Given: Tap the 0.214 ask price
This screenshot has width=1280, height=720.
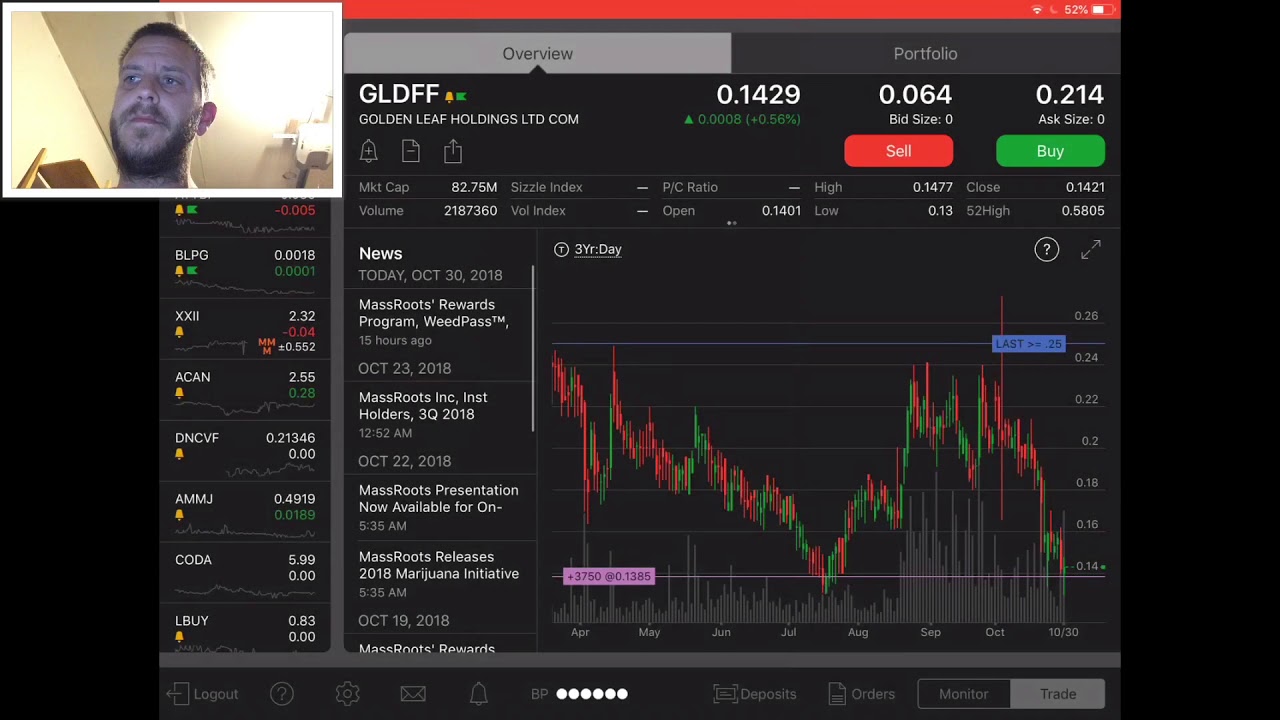Looking at the screenshot, I should pos(1069,95).
